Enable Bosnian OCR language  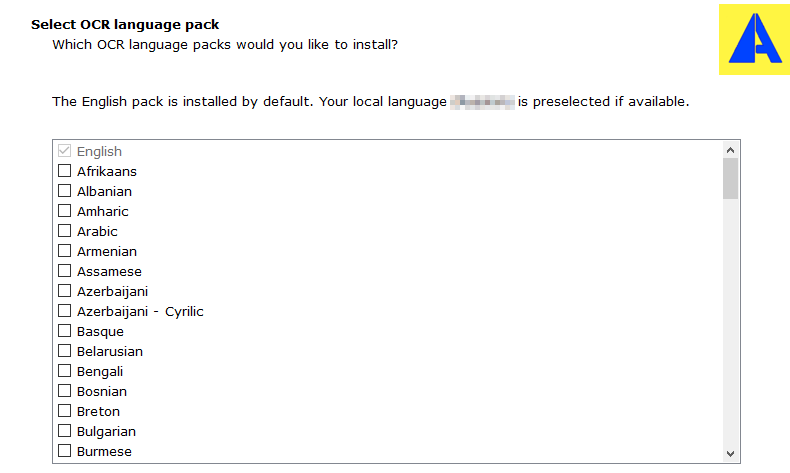click(64, 391)
